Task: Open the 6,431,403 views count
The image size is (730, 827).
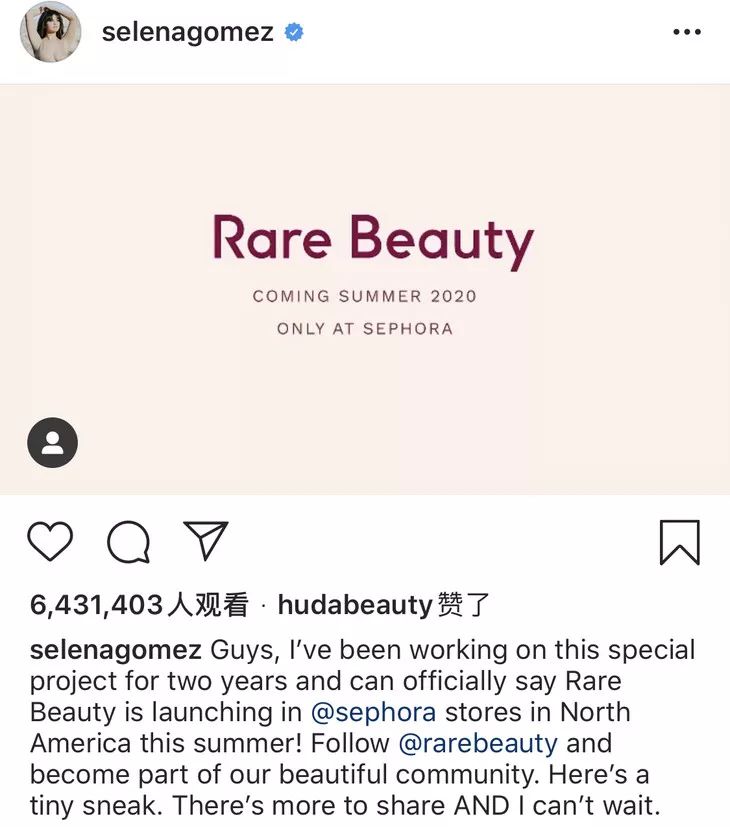Action: (x=139, y=605)
